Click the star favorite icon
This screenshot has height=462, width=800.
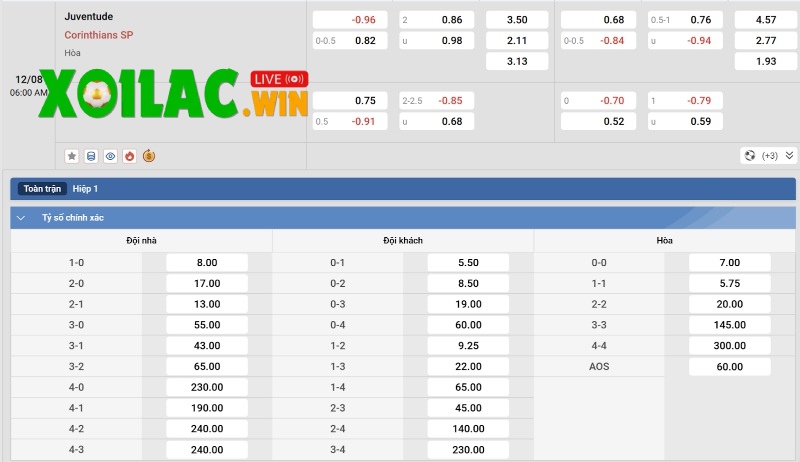click(x=72, y=156)
